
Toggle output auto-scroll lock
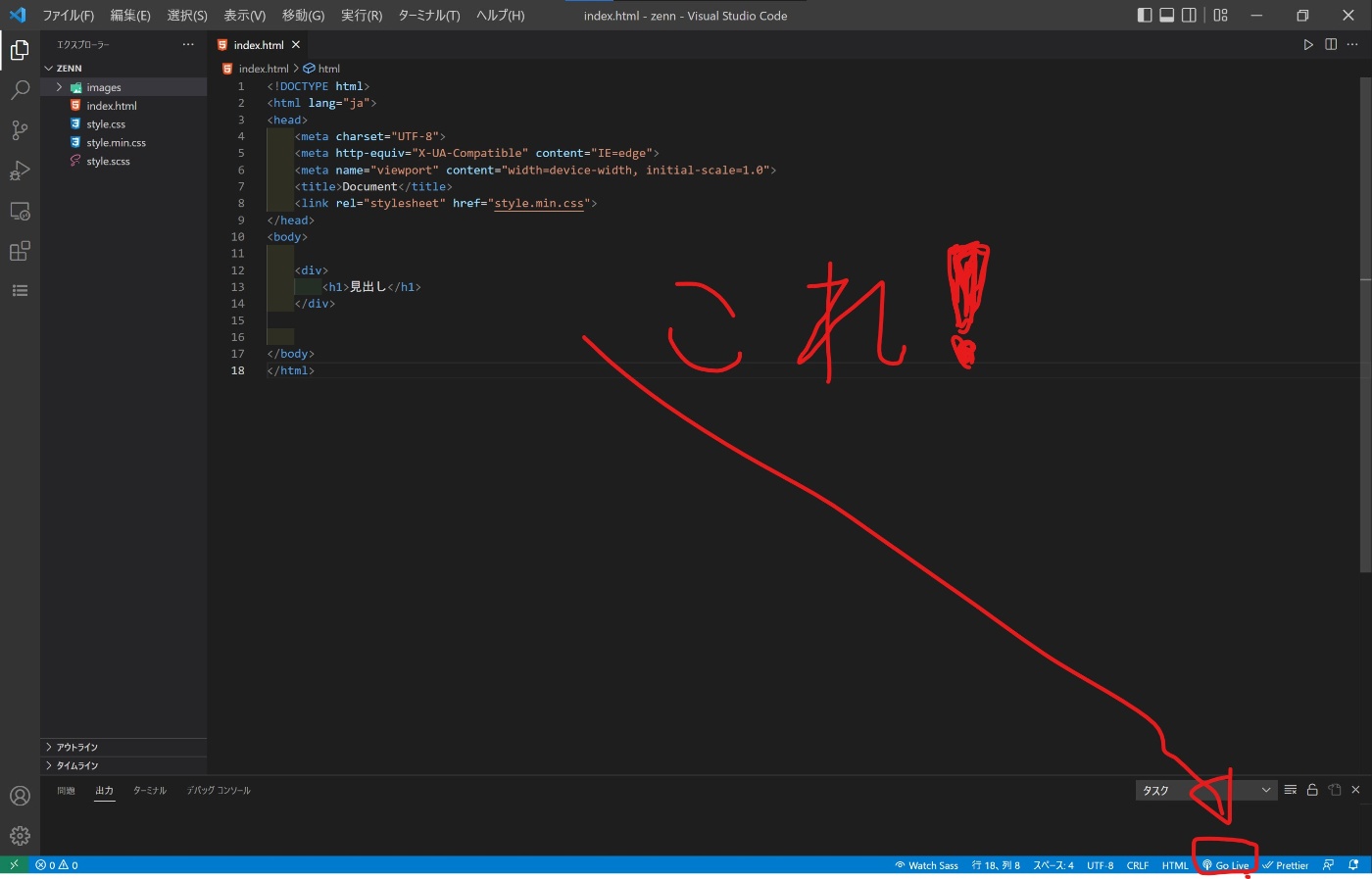(x=1312, y=790)
